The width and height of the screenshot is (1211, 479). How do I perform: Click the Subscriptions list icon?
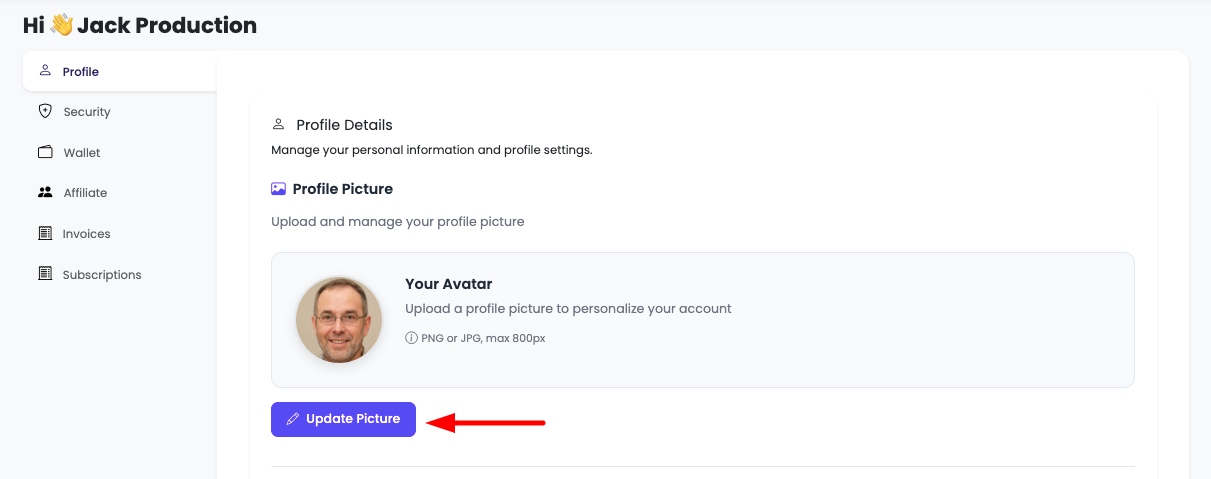tap(45, 273)
